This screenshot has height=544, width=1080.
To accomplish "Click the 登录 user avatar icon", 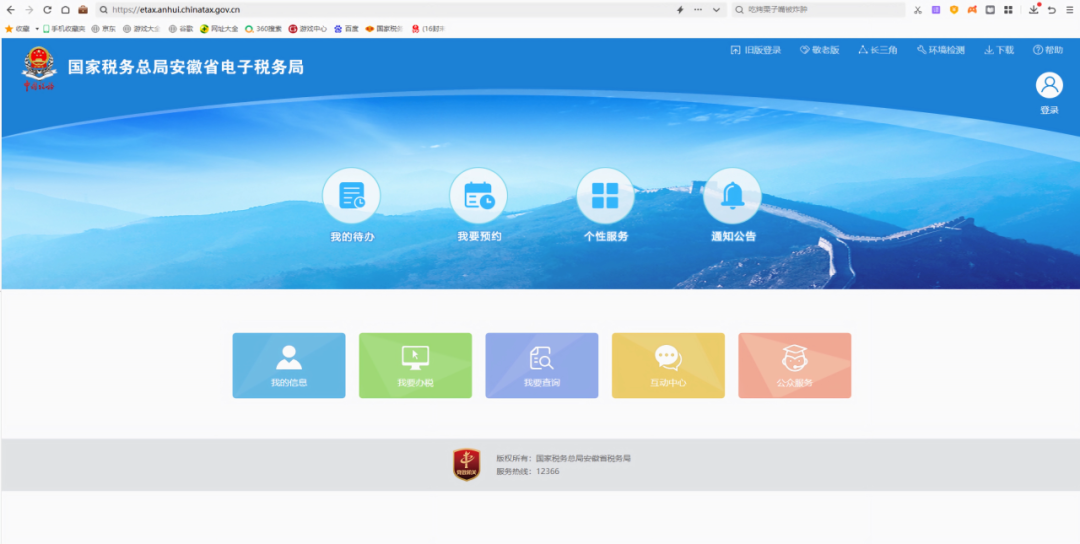I will point(1049,85).
